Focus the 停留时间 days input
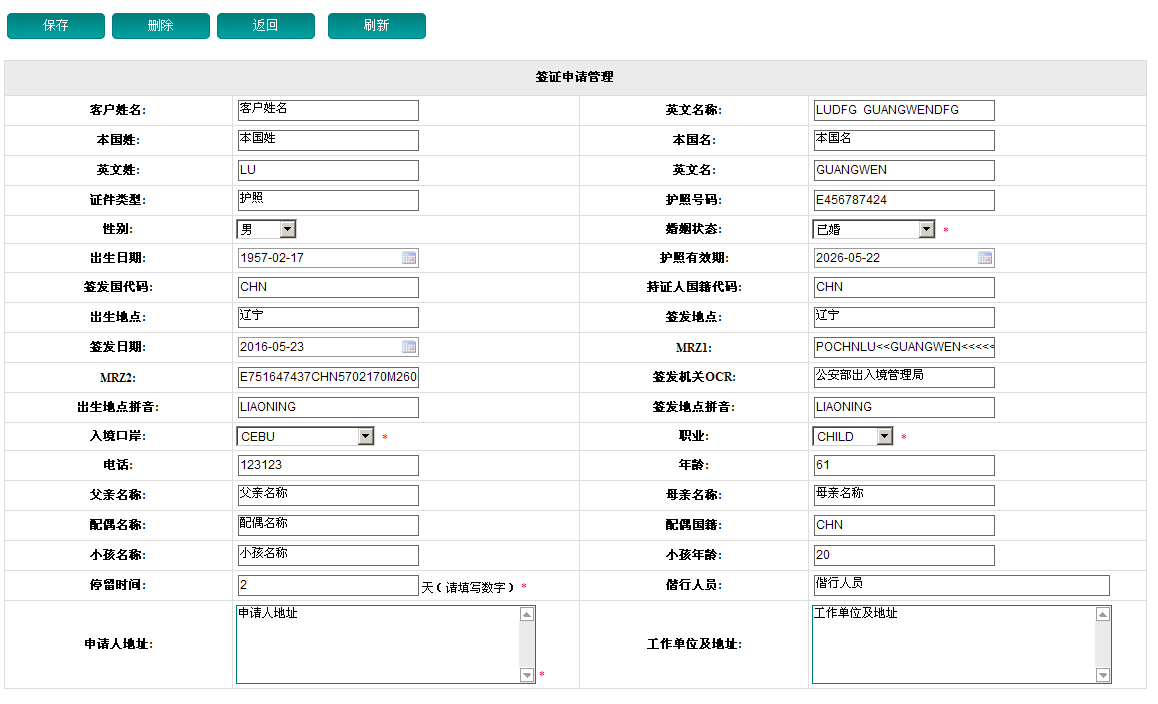Viewport: 1158px width, 704px height. [x=328, y=585]
